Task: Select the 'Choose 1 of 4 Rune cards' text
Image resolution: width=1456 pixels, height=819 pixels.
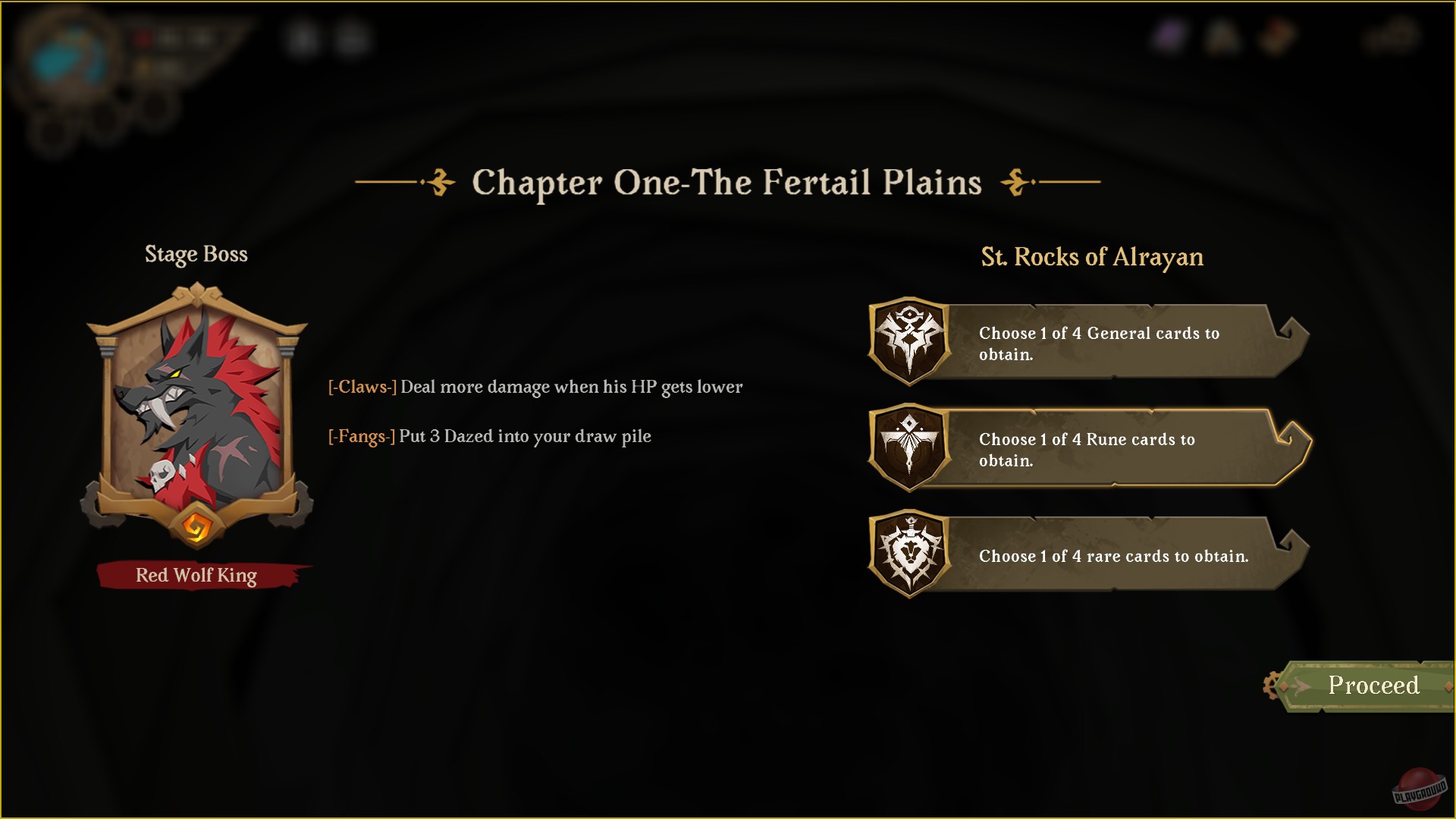Action: tap(1087, 450)
